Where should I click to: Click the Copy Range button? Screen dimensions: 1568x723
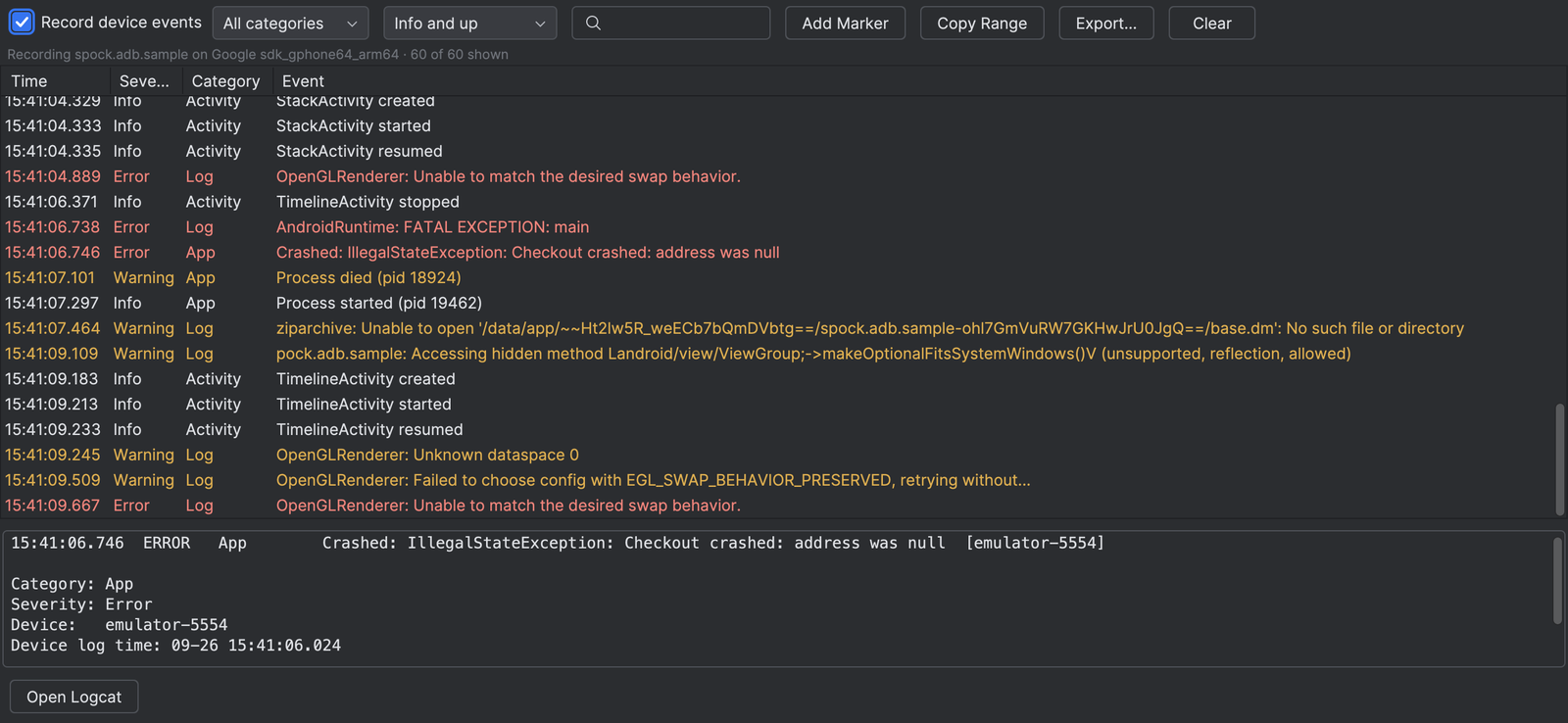pyautogui.click(x=982, y=23)
